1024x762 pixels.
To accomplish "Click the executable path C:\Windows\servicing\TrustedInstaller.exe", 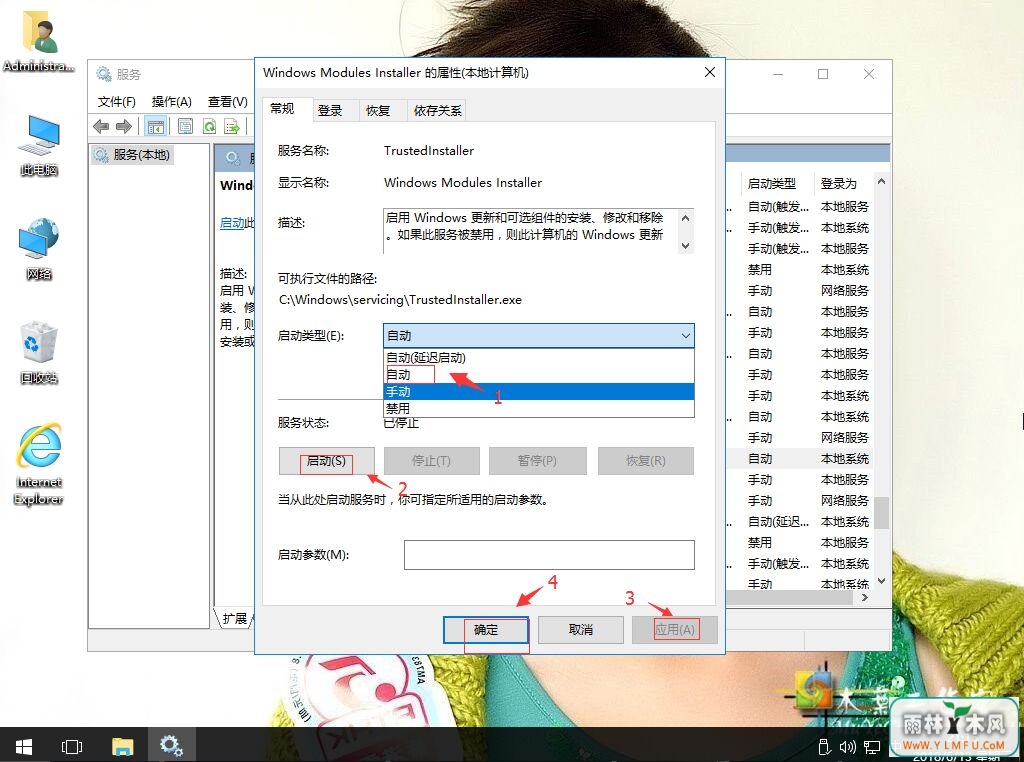I will pyautogui.click(x=400, y=300).
